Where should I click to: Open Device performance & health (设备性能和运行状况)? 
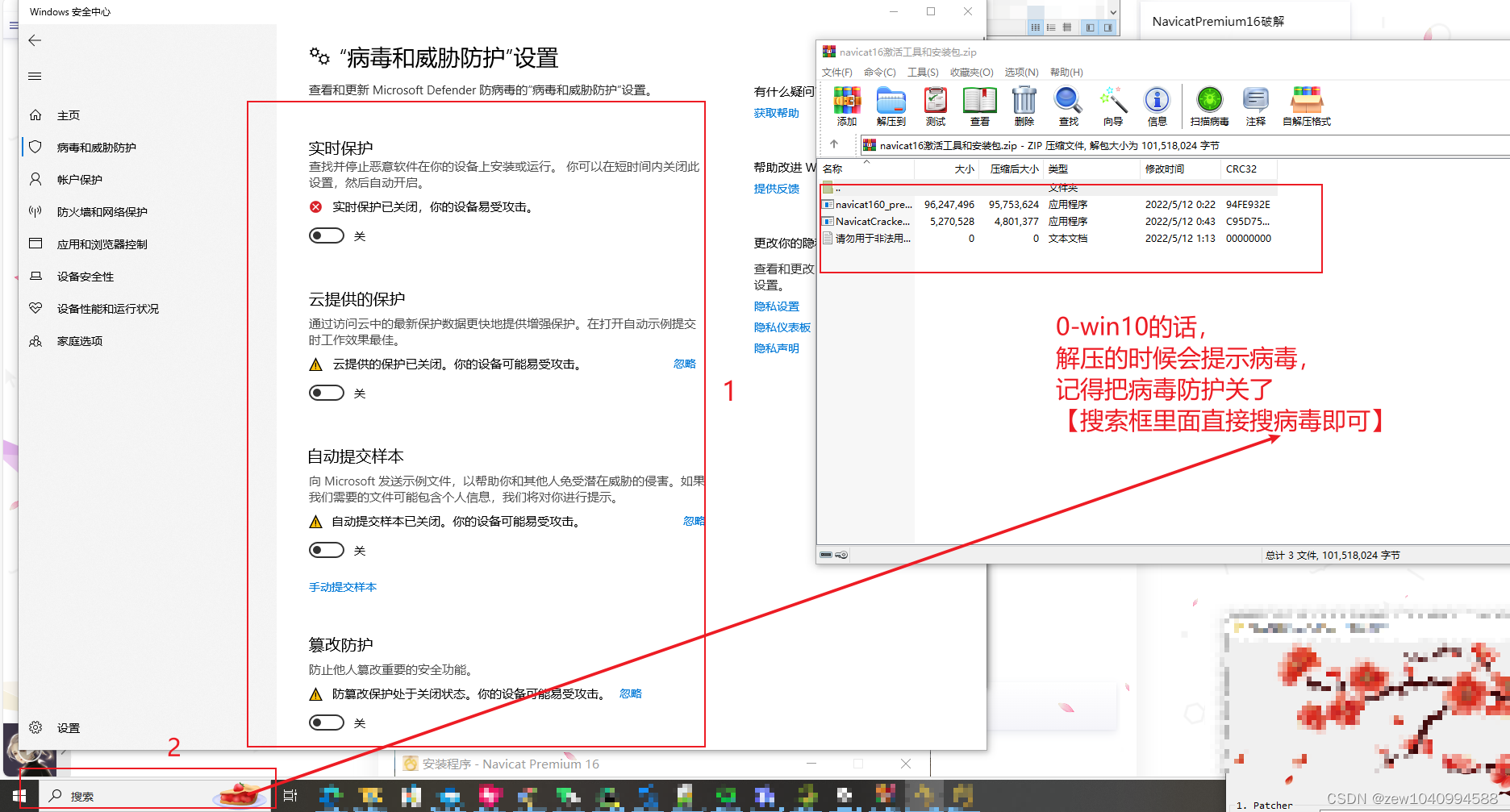(x=108, y=309)
